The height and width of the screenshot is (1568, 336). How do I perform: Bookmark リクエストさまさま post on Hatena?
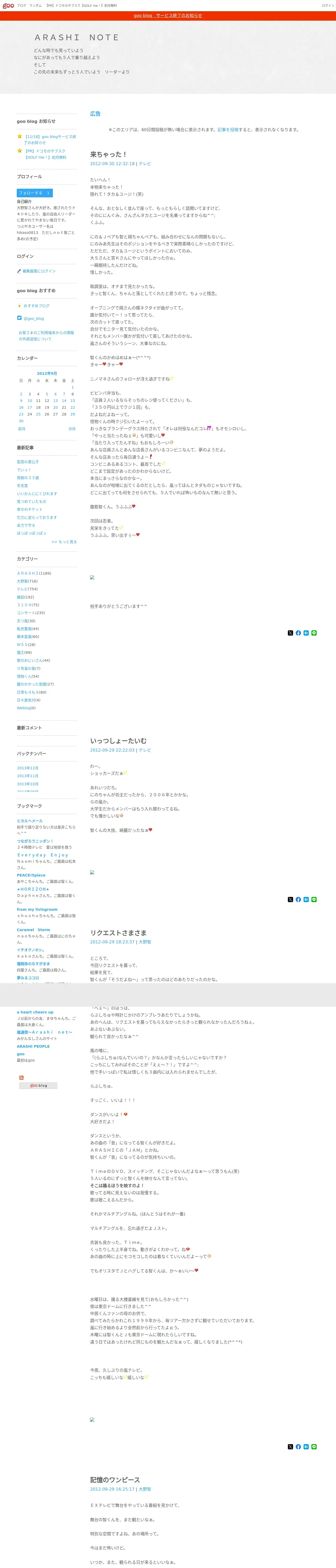tap(306, 1447)
